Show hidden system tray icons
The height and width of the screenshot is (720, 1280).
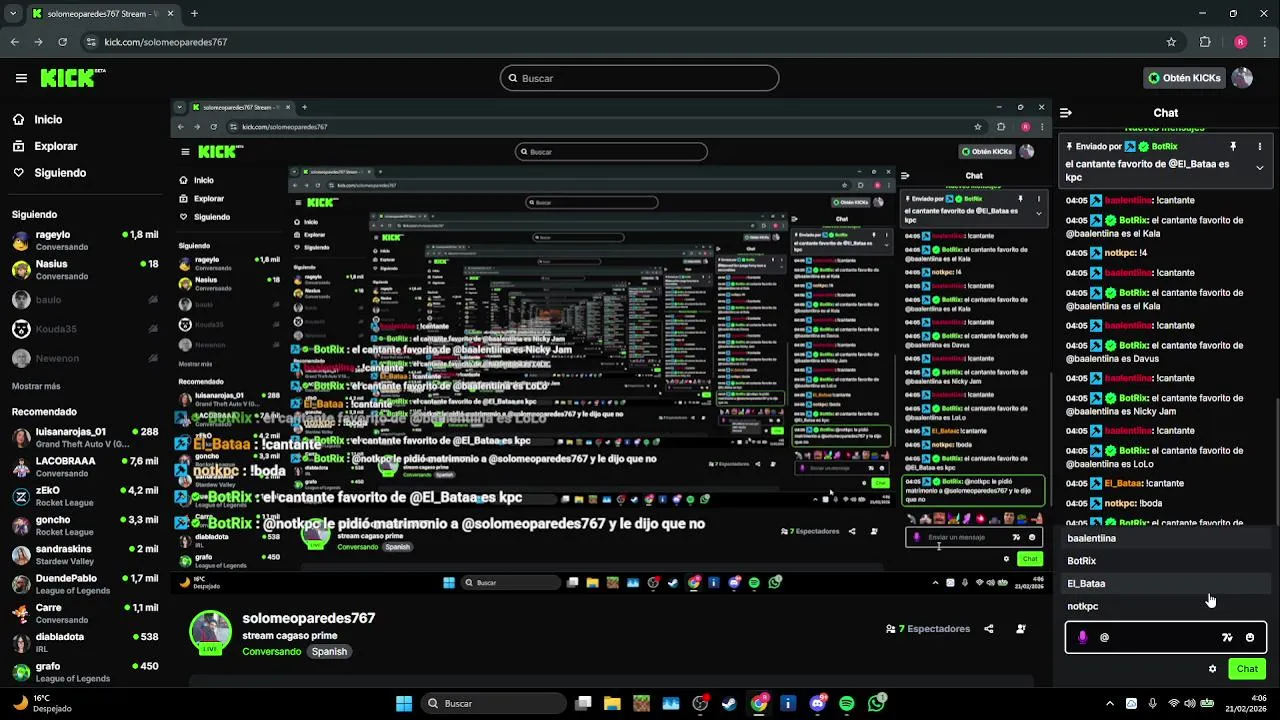click(x=1109, y=704)
